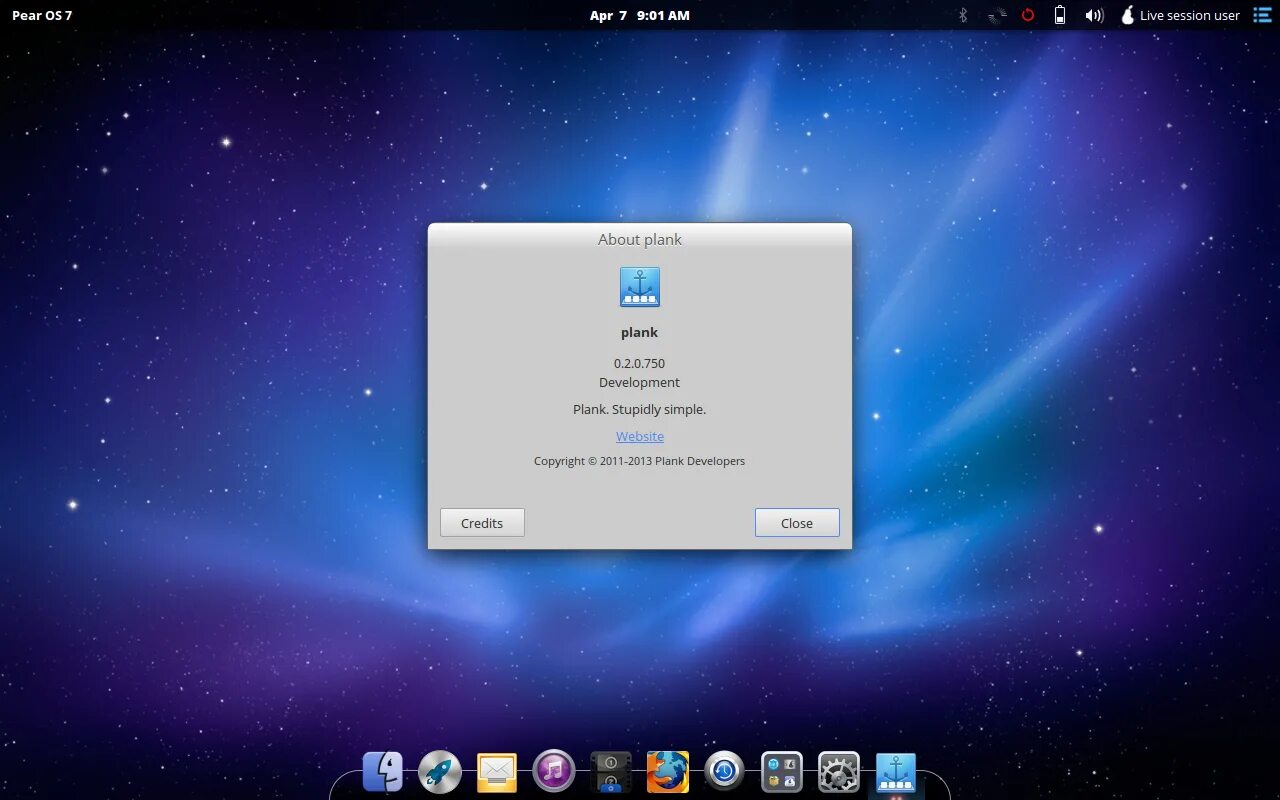Open the mail envelope app in the dock

tap(497, 772)
